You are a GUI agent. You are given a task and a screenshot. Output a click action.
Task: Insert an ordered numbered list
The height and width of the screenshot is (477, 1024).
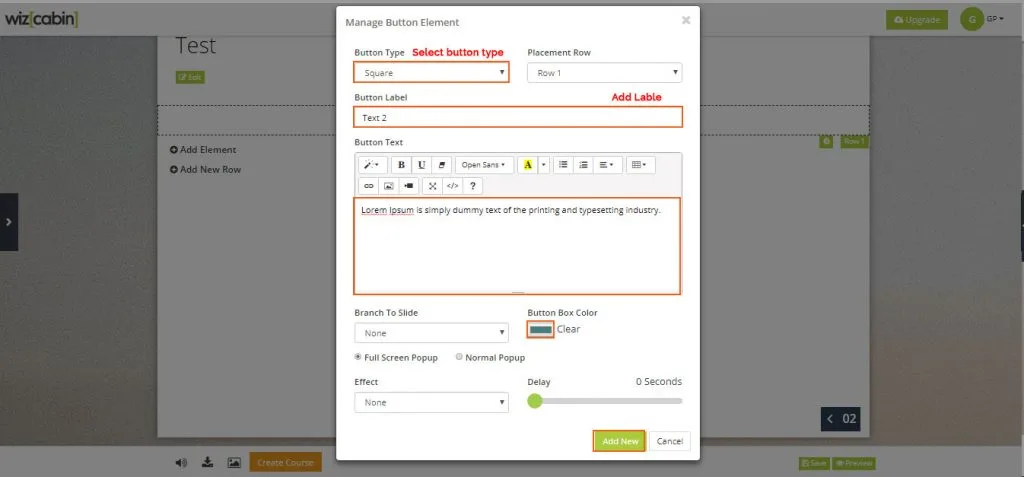tap(583, 165)
